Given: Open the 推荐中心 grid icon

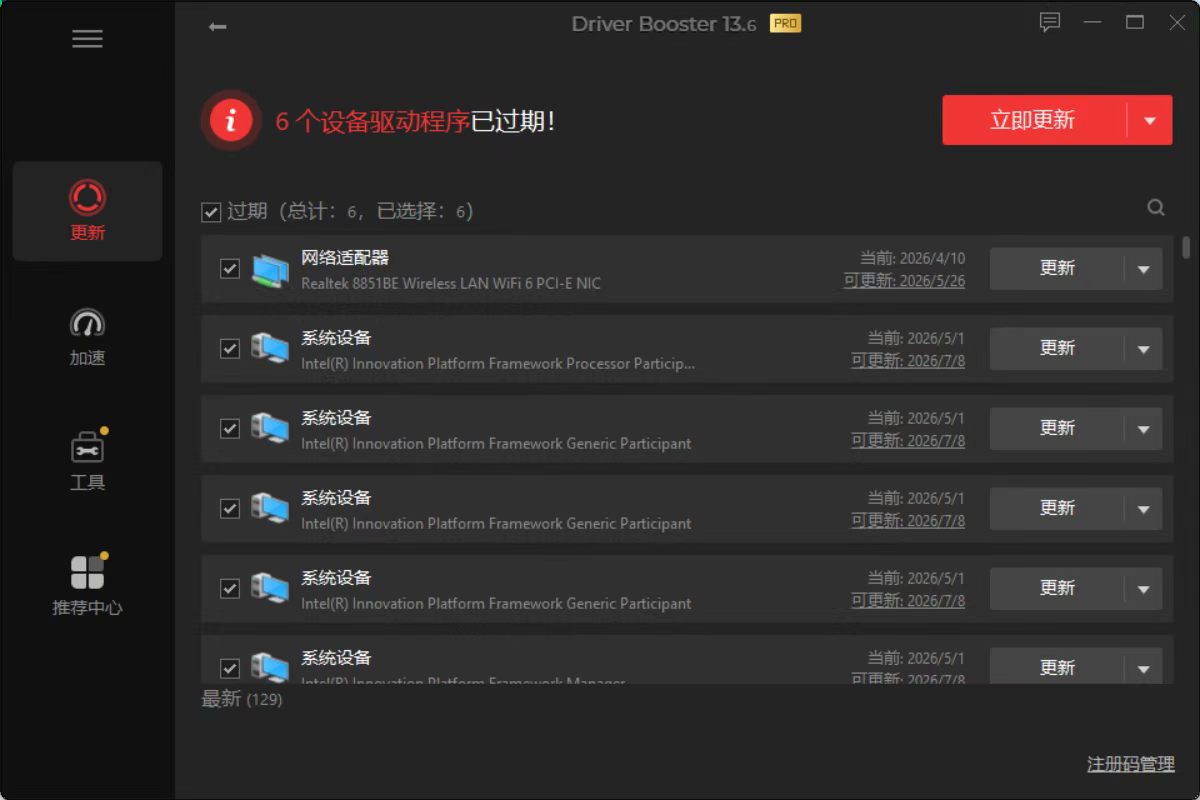Looking at the screenshot, I should (x=87, y=572).
